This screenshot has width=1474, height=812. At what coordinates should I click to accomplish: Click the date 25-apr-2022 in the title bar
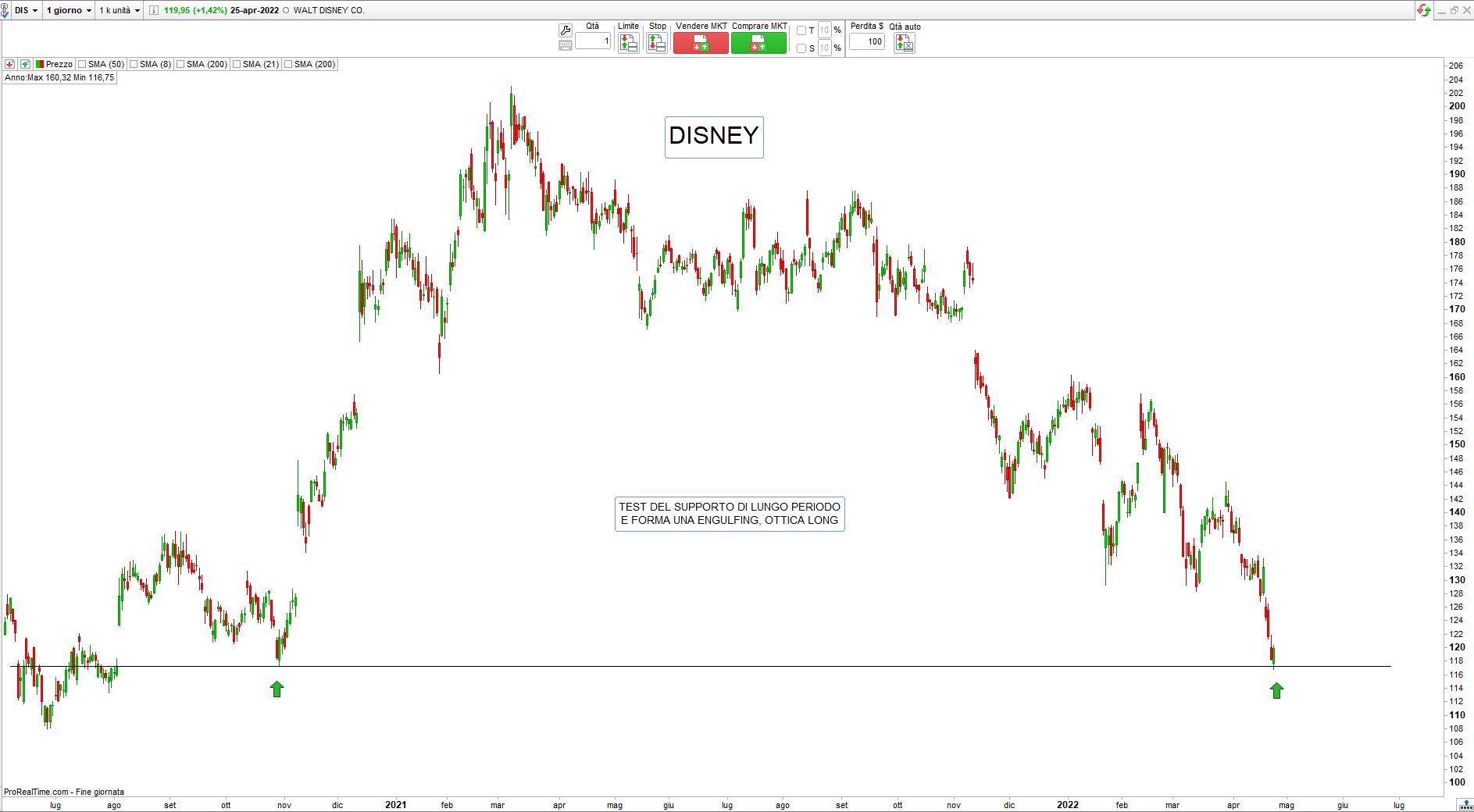click(x=255, y=10)
